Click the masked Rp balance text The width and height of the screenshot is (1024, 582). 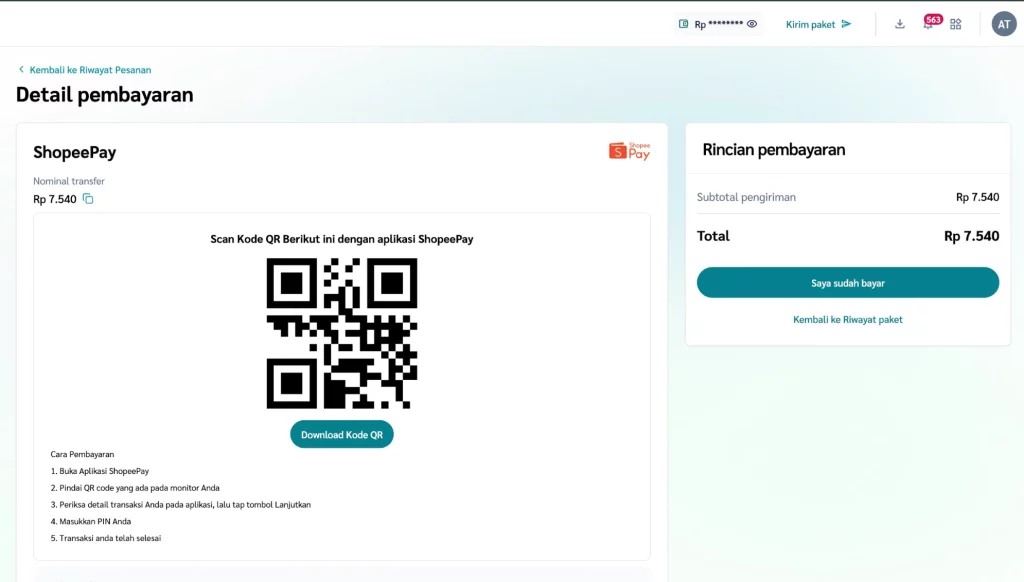click(x=719, y=24)
